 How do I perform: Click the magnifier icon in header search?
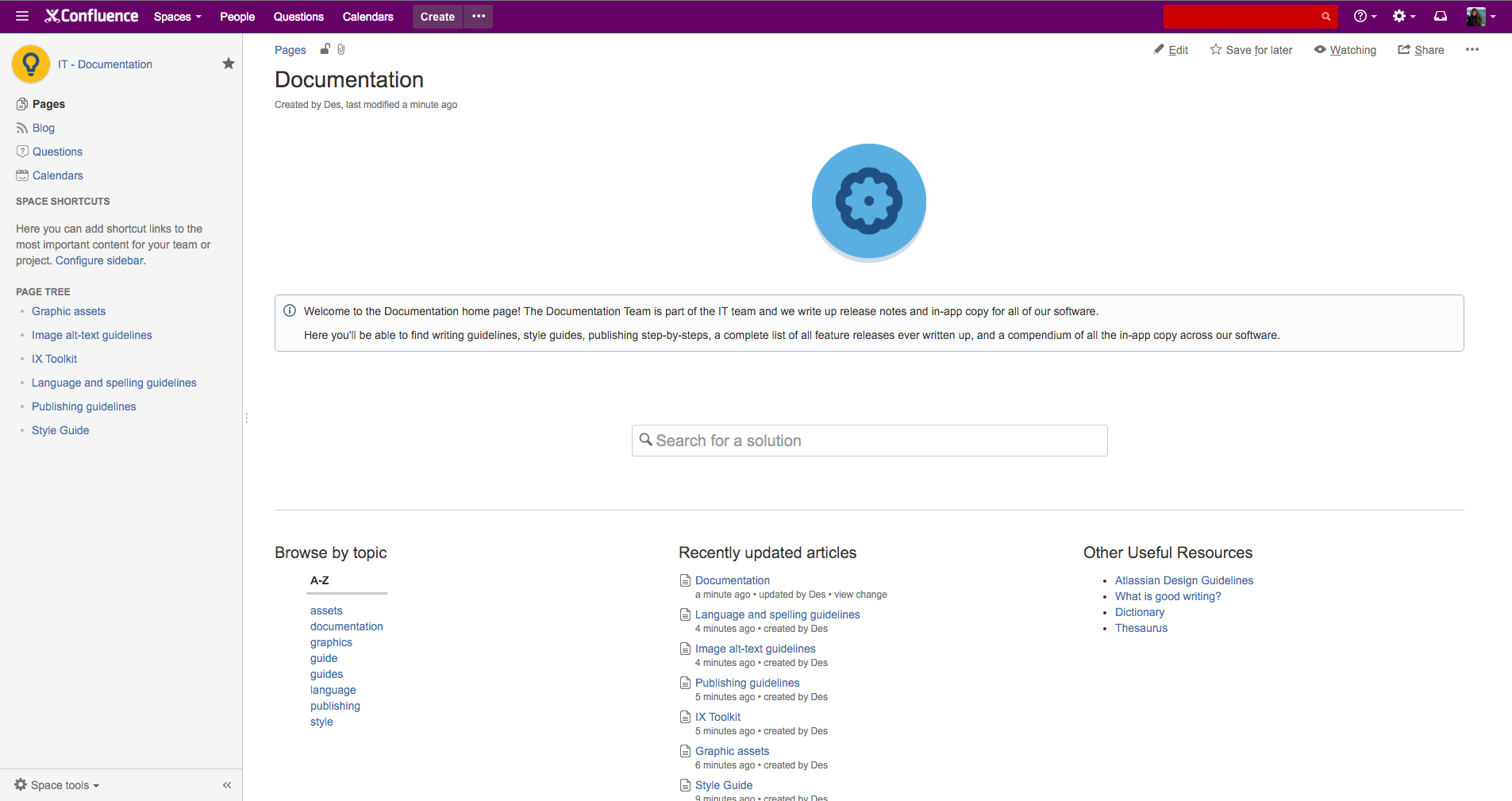(x=1325, y=16)
